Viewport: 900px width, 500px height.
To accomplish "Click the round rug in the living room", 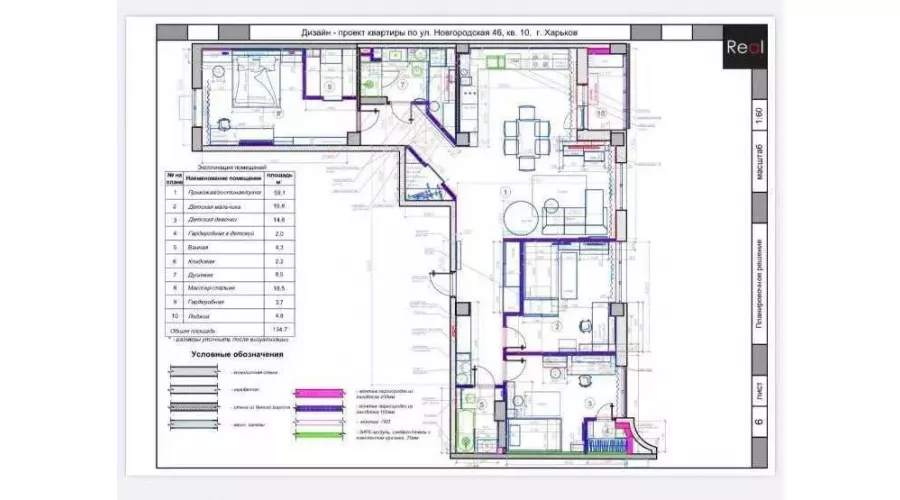I will (521, 219).
